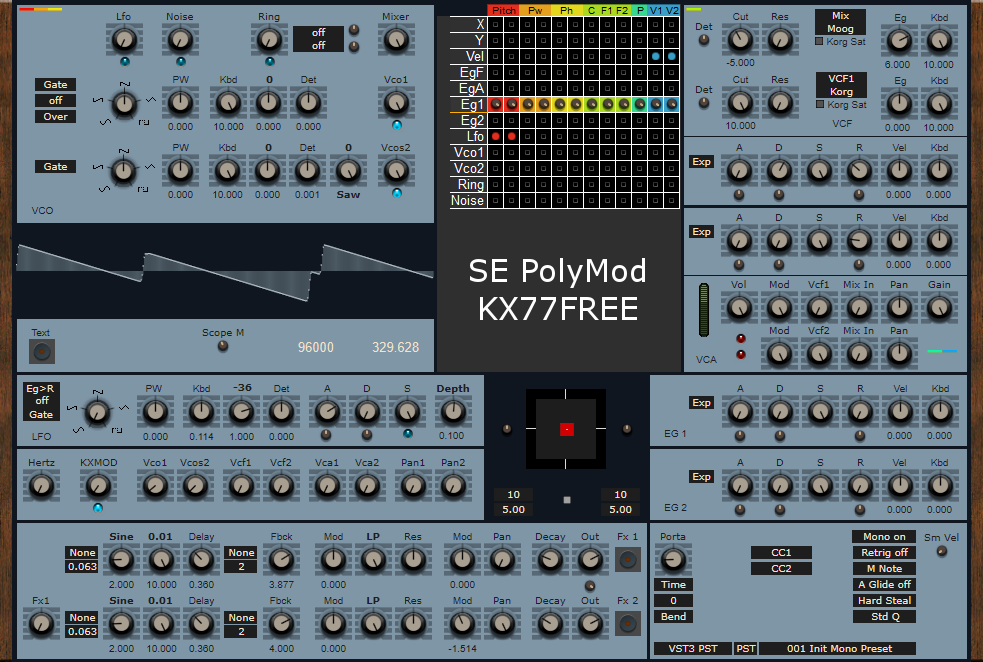Open the upper None dropdown before Sine
This screenshot has height=662, width=983.
pos(82,553)
